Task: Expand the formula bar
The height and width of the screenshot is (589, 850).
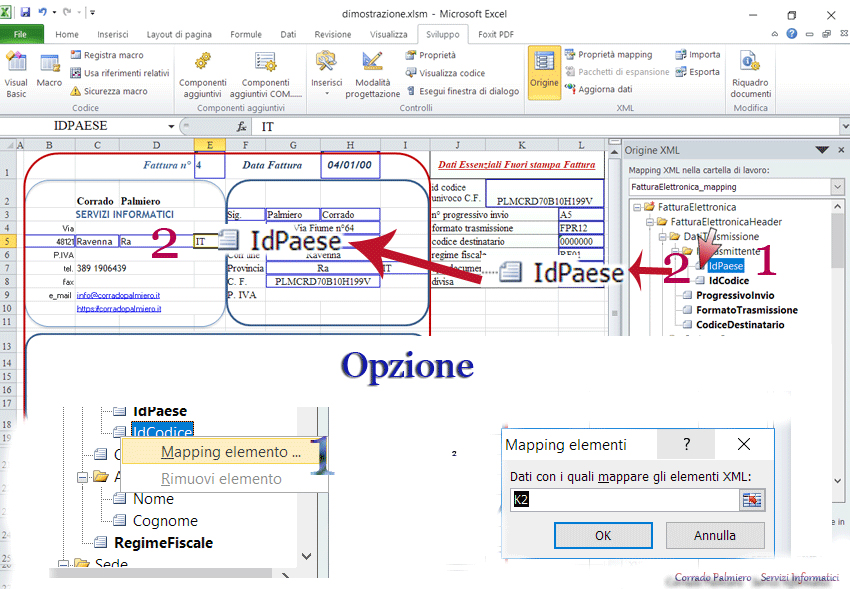Action: 845,126
